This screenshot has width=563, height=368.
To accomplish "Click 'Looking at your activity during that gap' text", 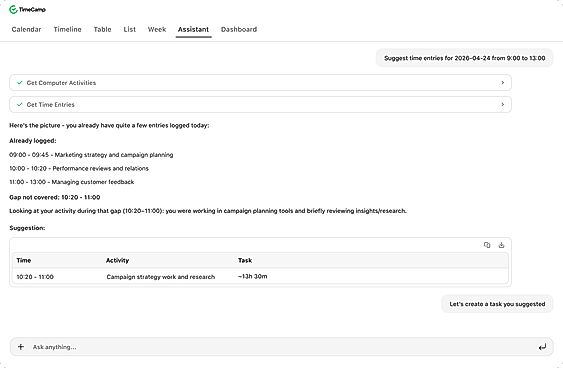I will point(208,211).
